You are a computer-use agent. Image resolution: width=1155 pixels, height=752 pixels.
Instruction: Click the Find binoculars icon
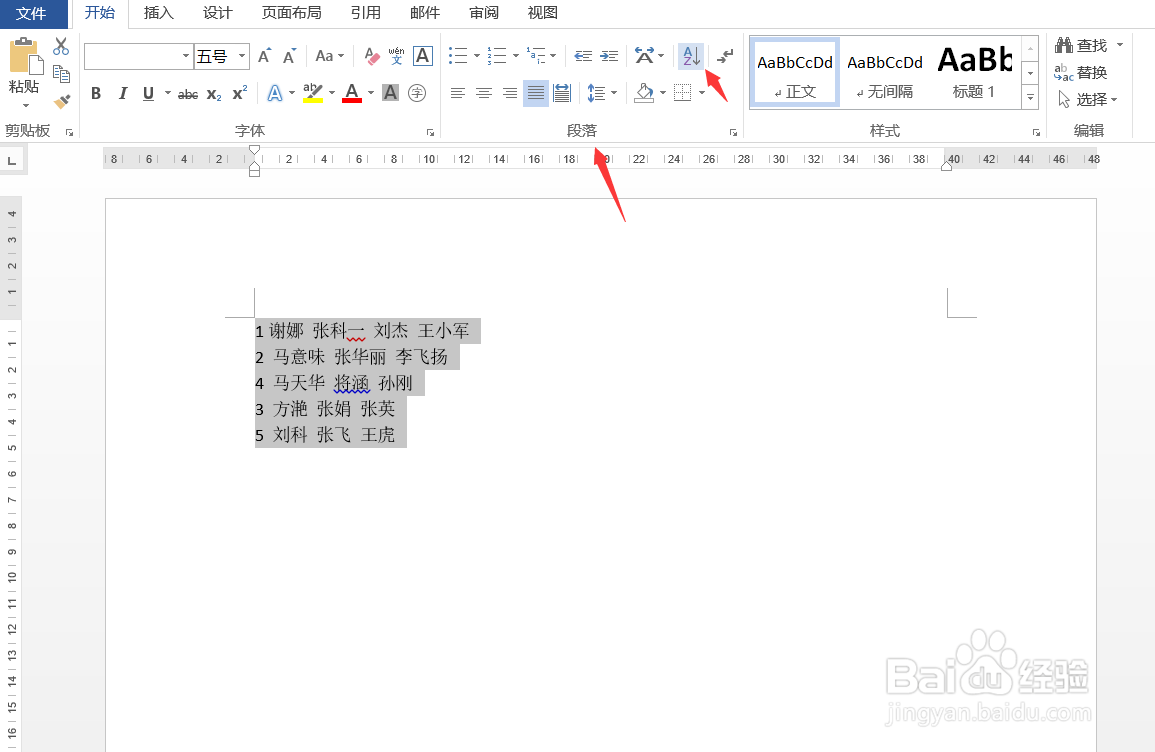pos(1064,45)
